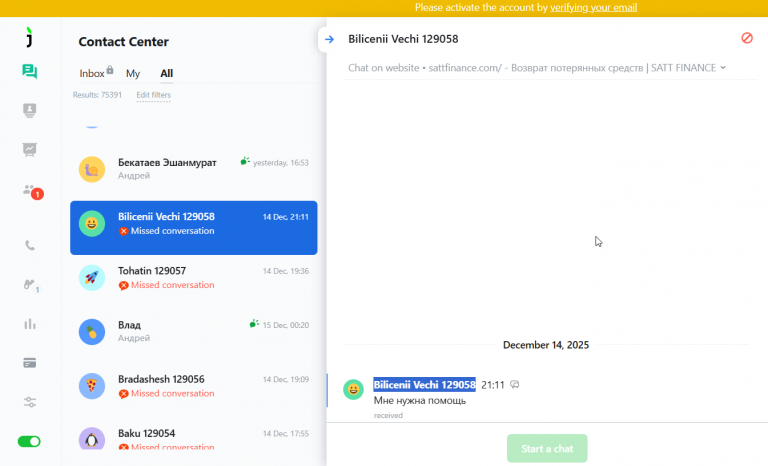Open the contacts sidebar icon
This screenshot has width=768, height=466.
pyautogui.click(x=29, y=110)
